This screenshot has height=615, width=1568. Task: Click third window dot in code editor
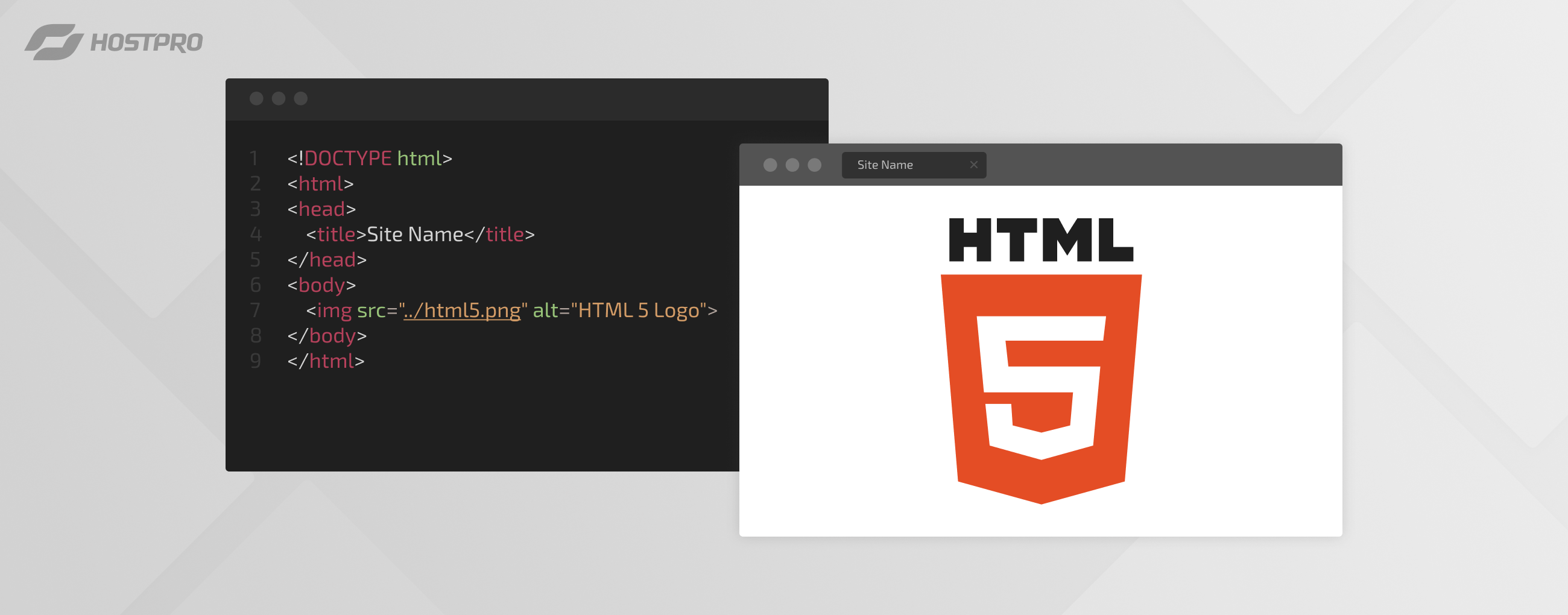pos(301,98)
